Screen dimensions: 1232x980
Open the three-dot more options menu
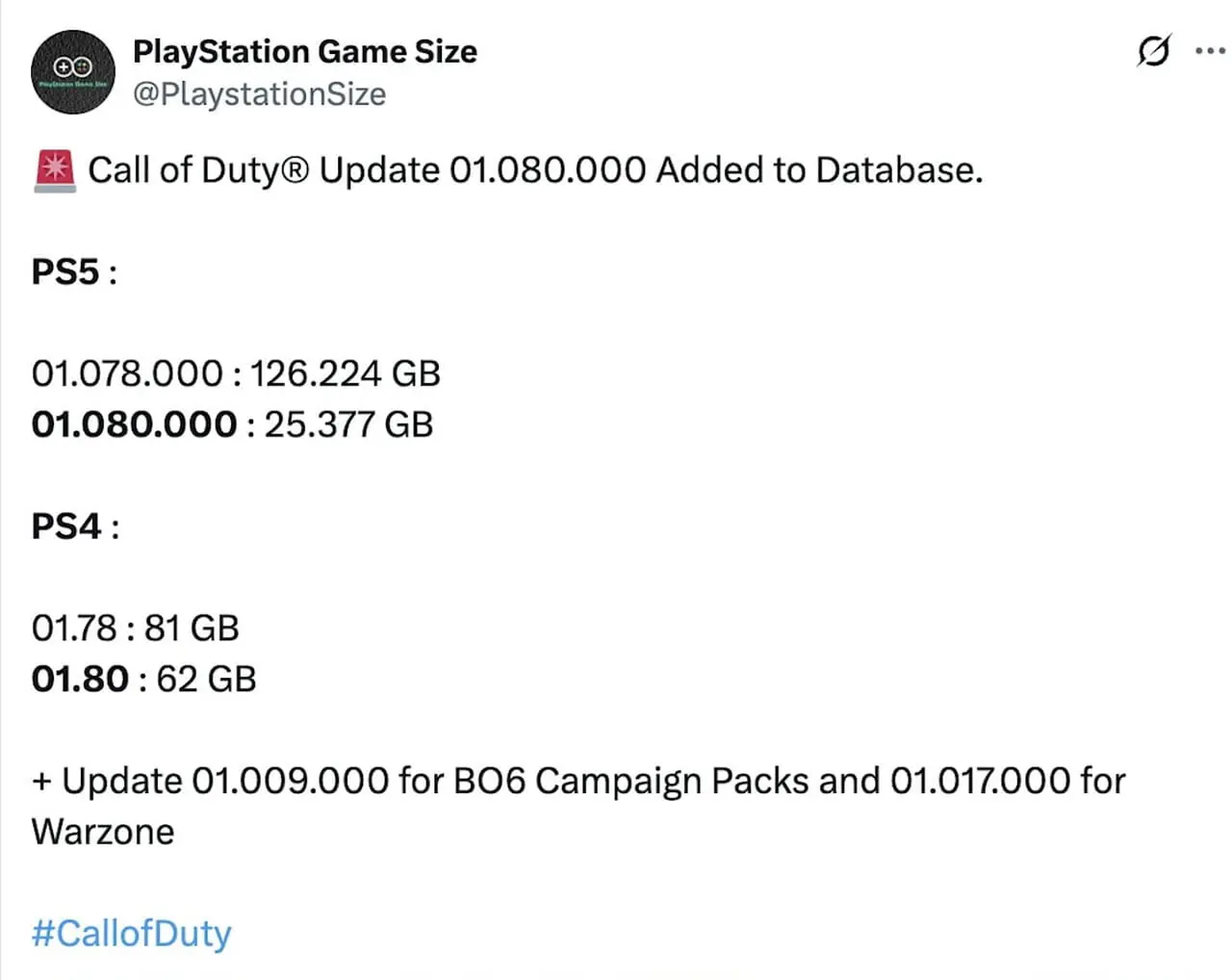pos(1209,50)
